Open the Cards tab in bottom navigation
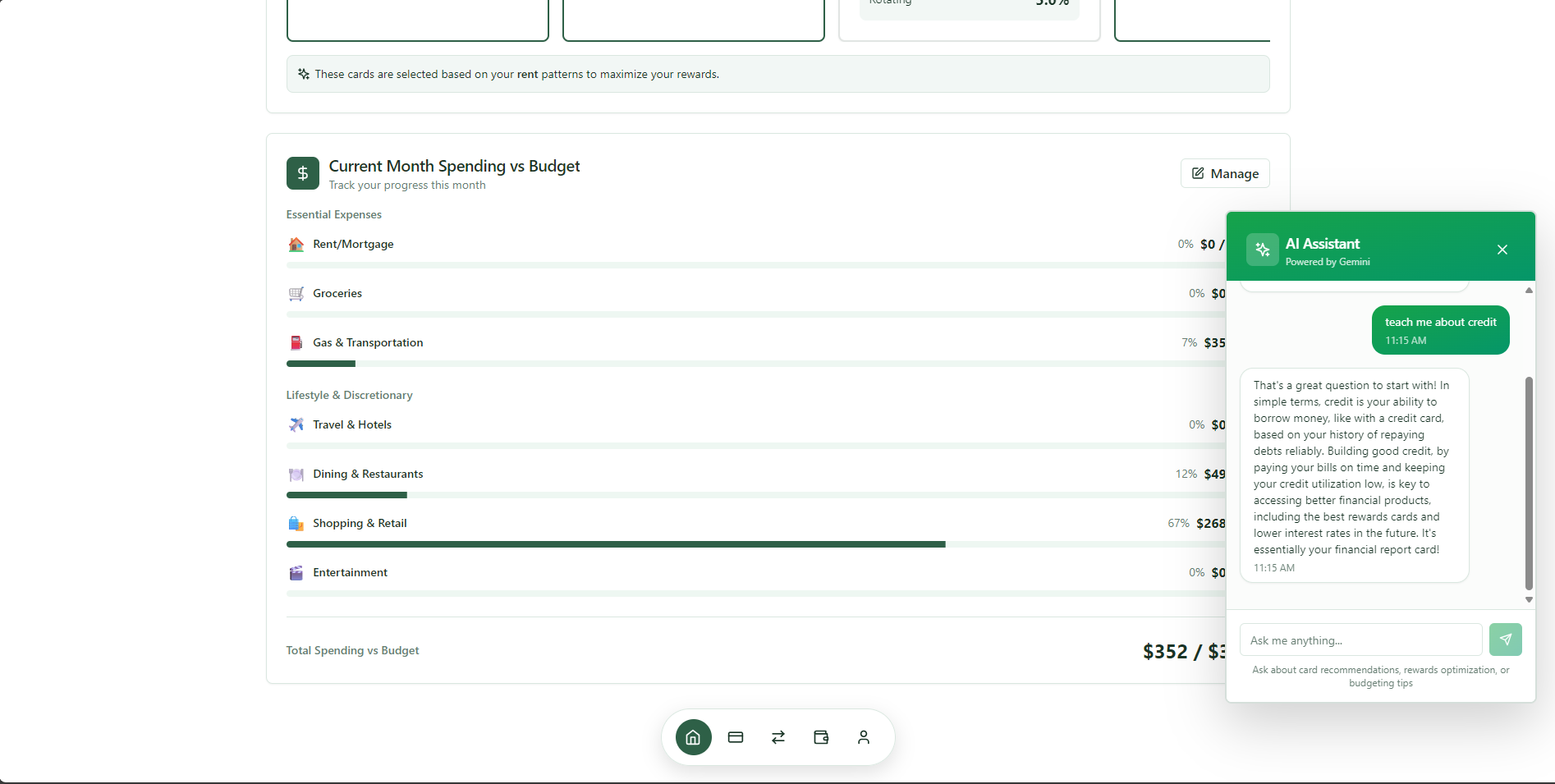The height and width of the screenshot is (784, 1555). point(736,737)
